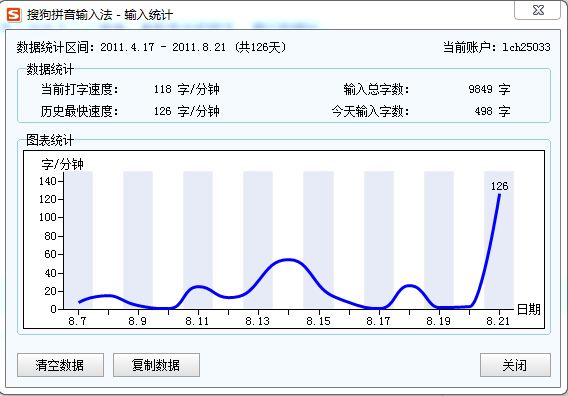Click the total input count 9849 字

(x=489, y=89)
